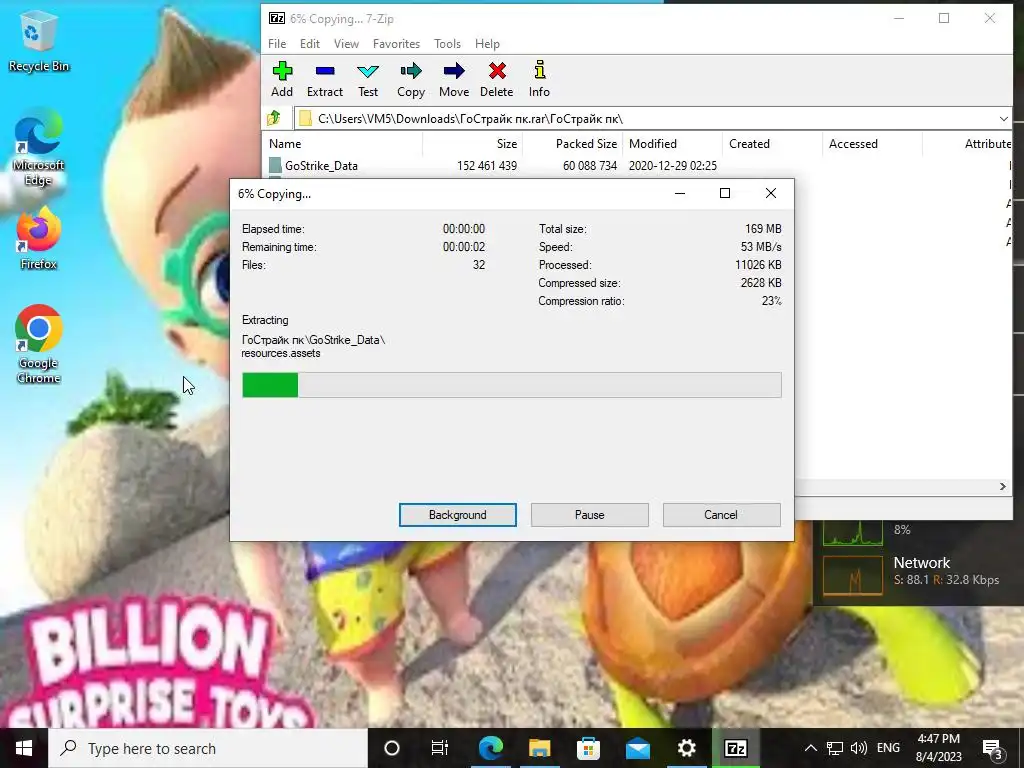Click the horizontal scrollbar right arrow

pyautogui.click(x=1003, y=487)
